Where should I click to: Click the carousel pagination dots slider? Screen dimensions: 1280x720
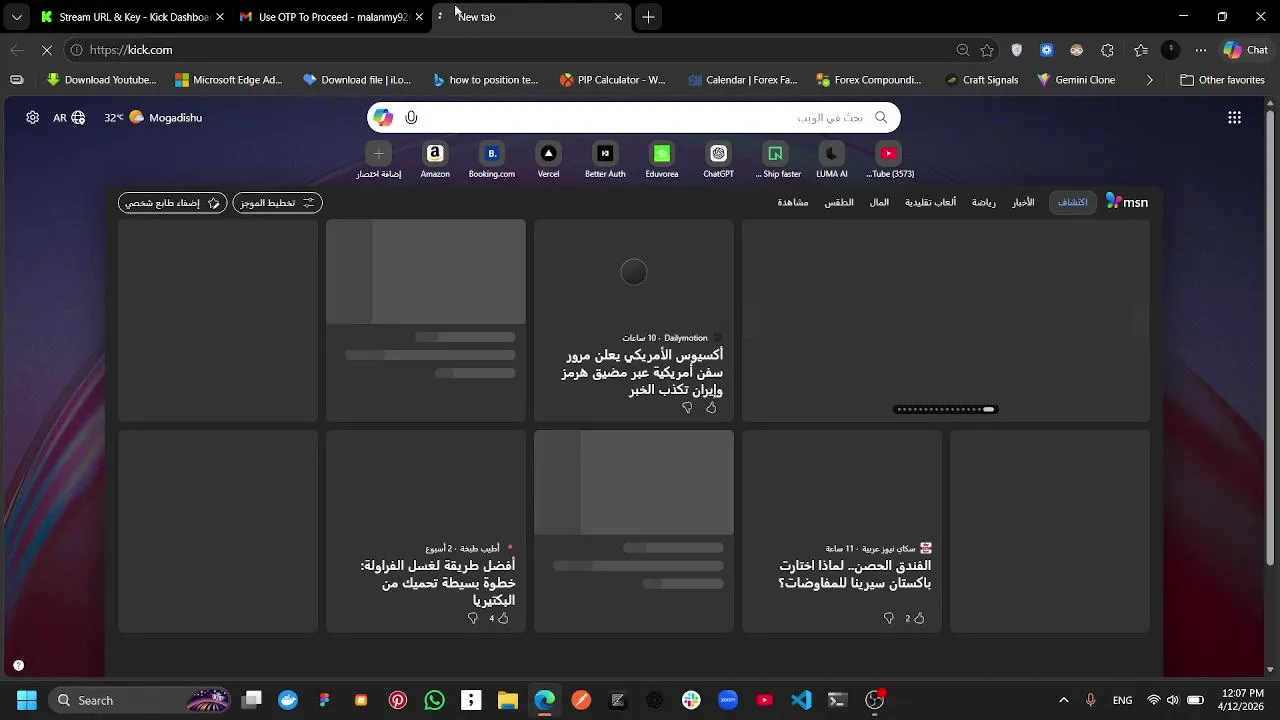coord(945,409)
